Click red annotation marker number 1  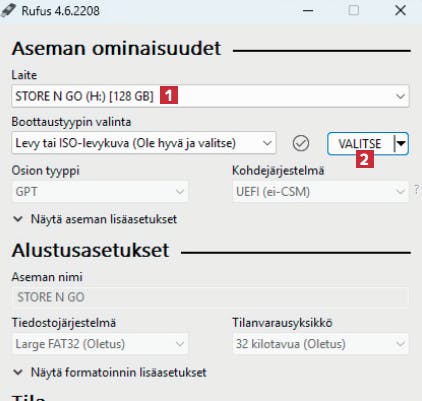169,95
